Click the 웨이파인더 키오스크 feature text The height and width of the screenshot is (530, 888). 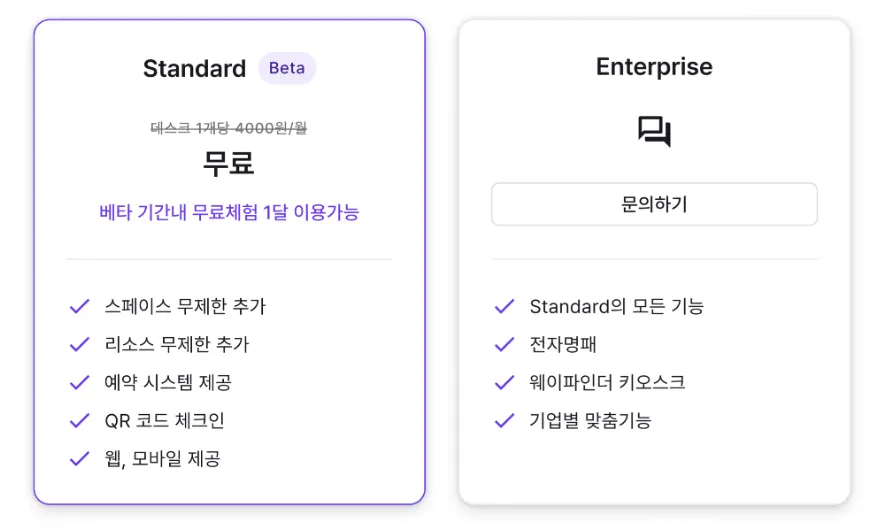pyautogui.click(x=607, y=382)
